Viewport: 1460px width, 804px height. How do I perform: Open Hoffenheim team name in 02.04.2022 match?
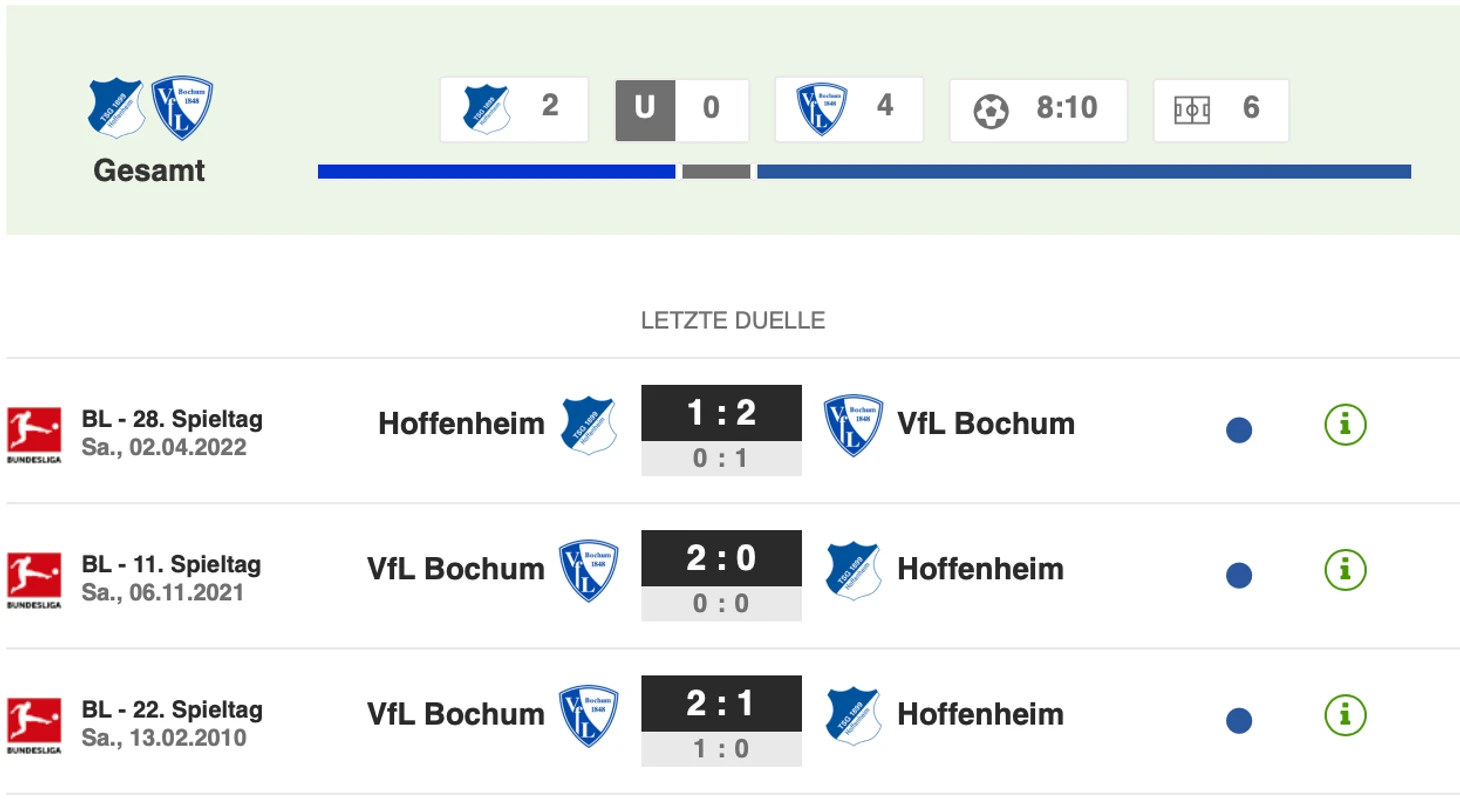coord(461,424)
